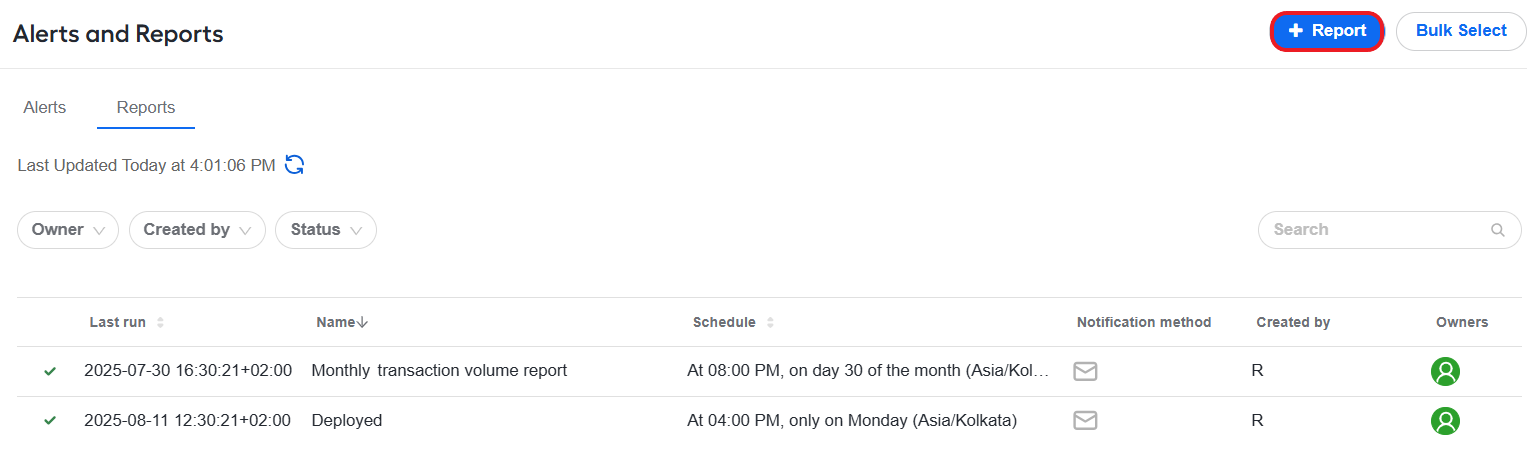This screenshot has width=1535, height=449.
Task: Click email notification icon in Deployed row
Action: click(1085, 421)
